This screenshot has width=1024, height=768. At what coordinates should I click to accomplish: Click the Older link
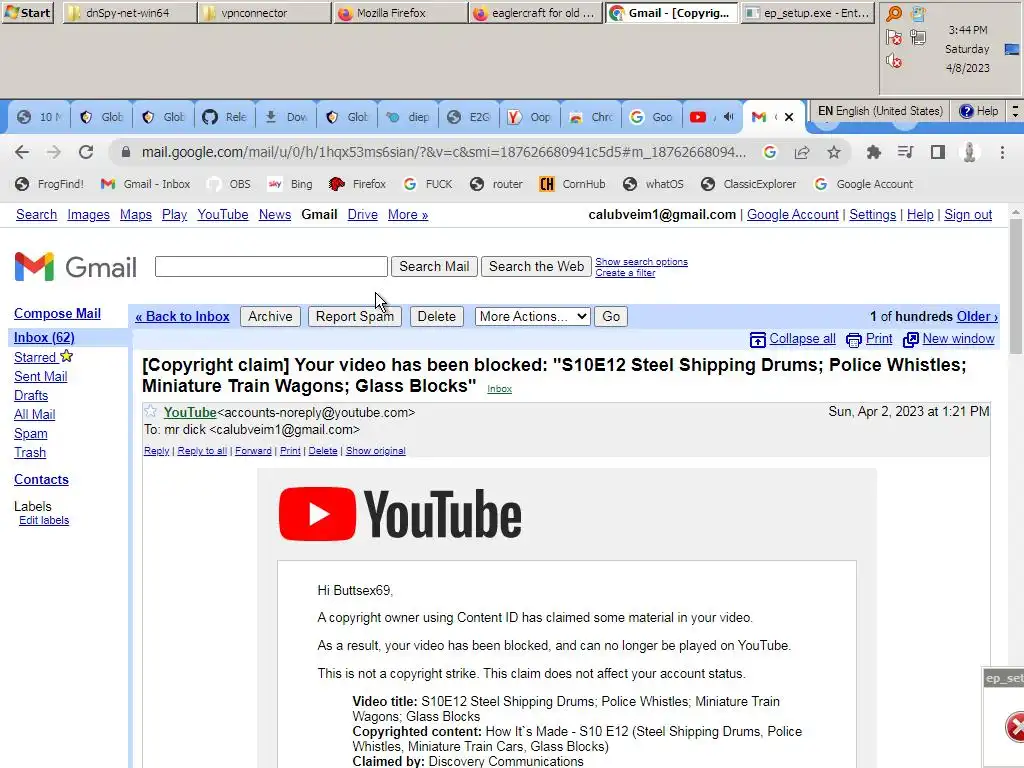coord(977,317)
